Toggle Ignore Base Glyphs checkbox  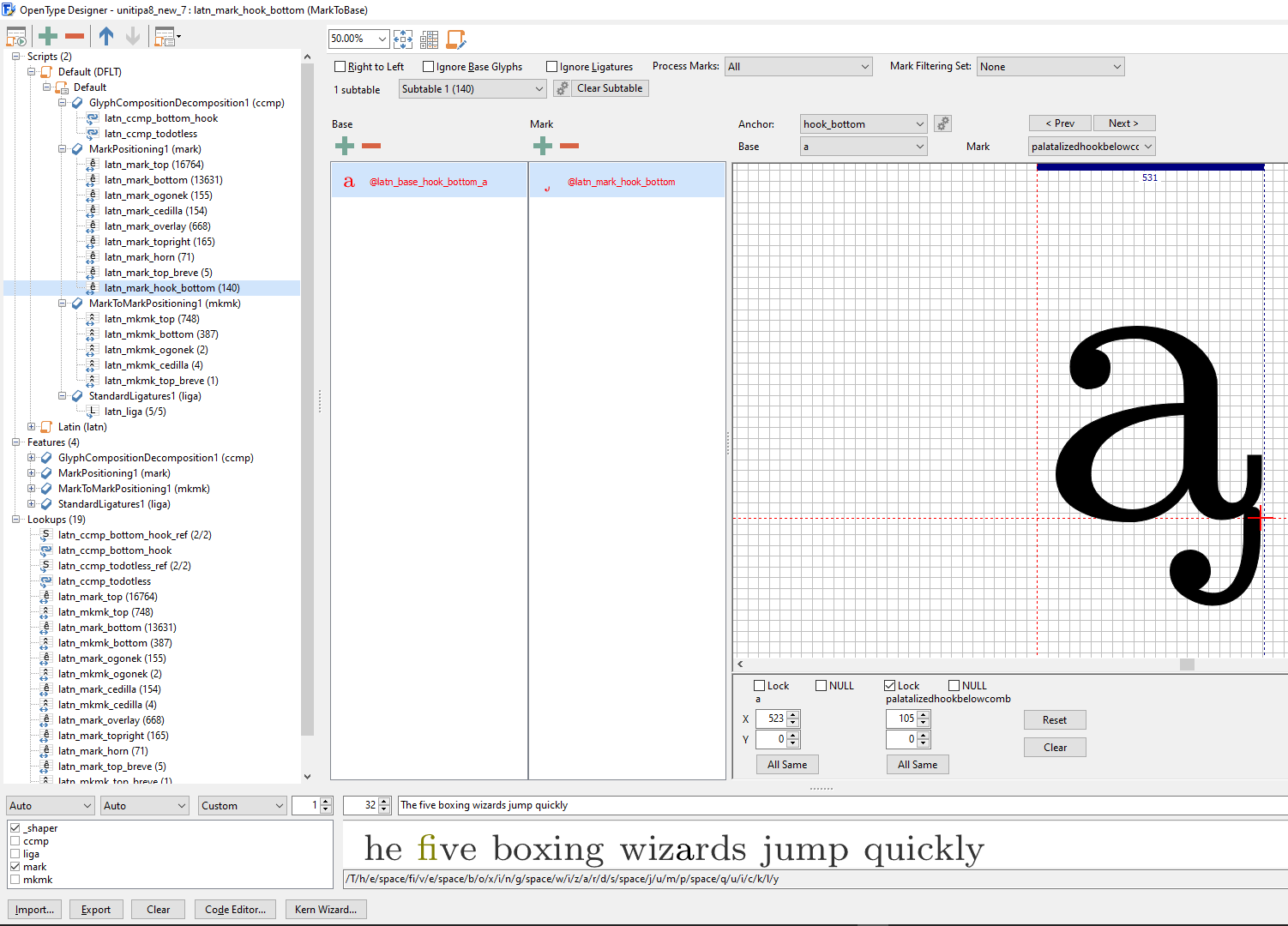[429, 67]
